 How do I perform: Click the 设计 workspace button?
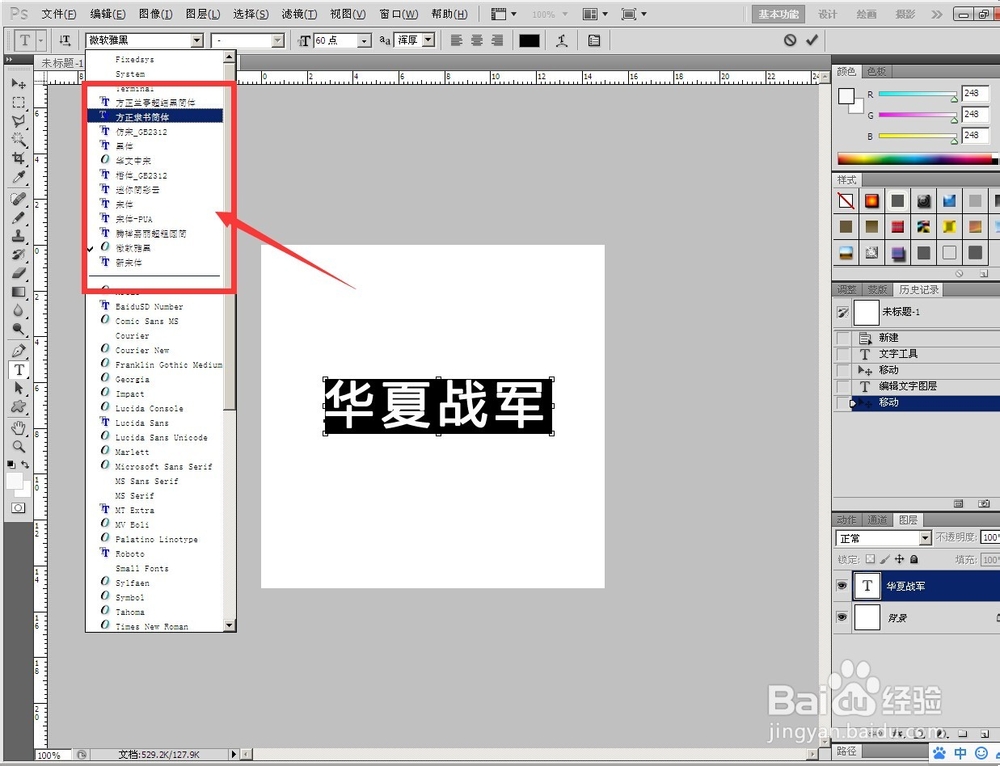coord(828,14)
